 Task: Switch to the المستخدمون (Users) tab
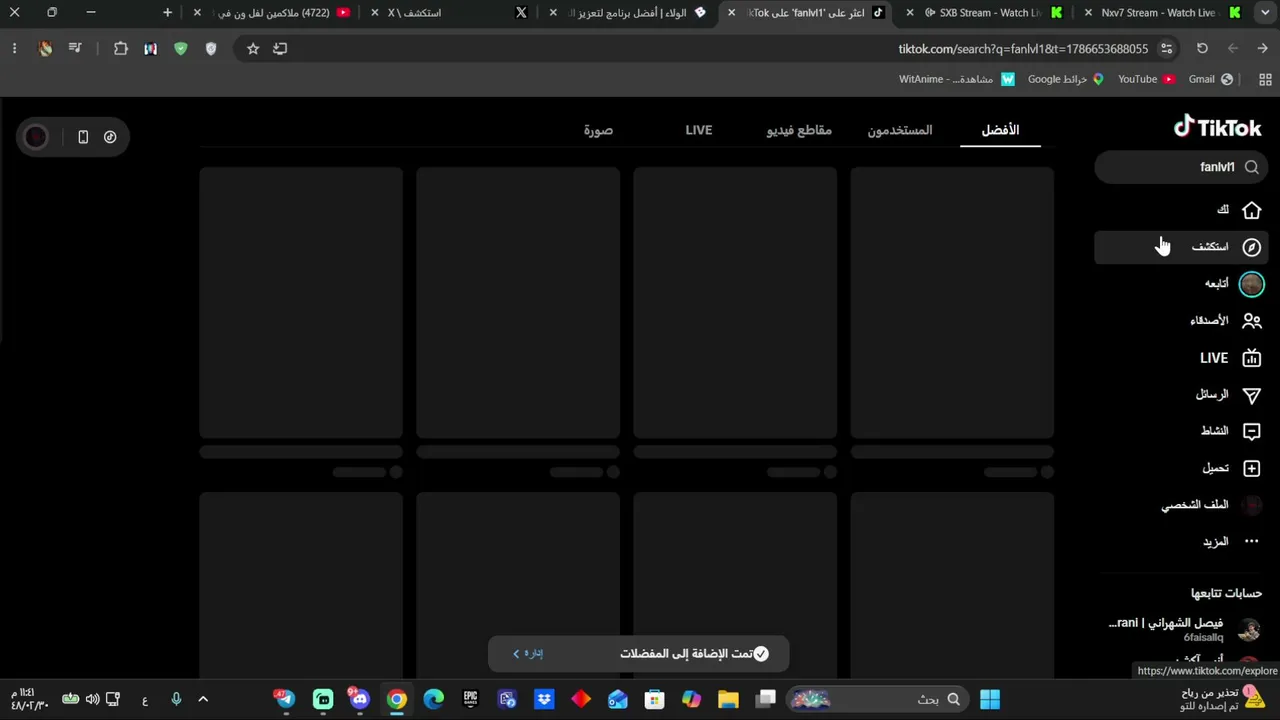900,130
